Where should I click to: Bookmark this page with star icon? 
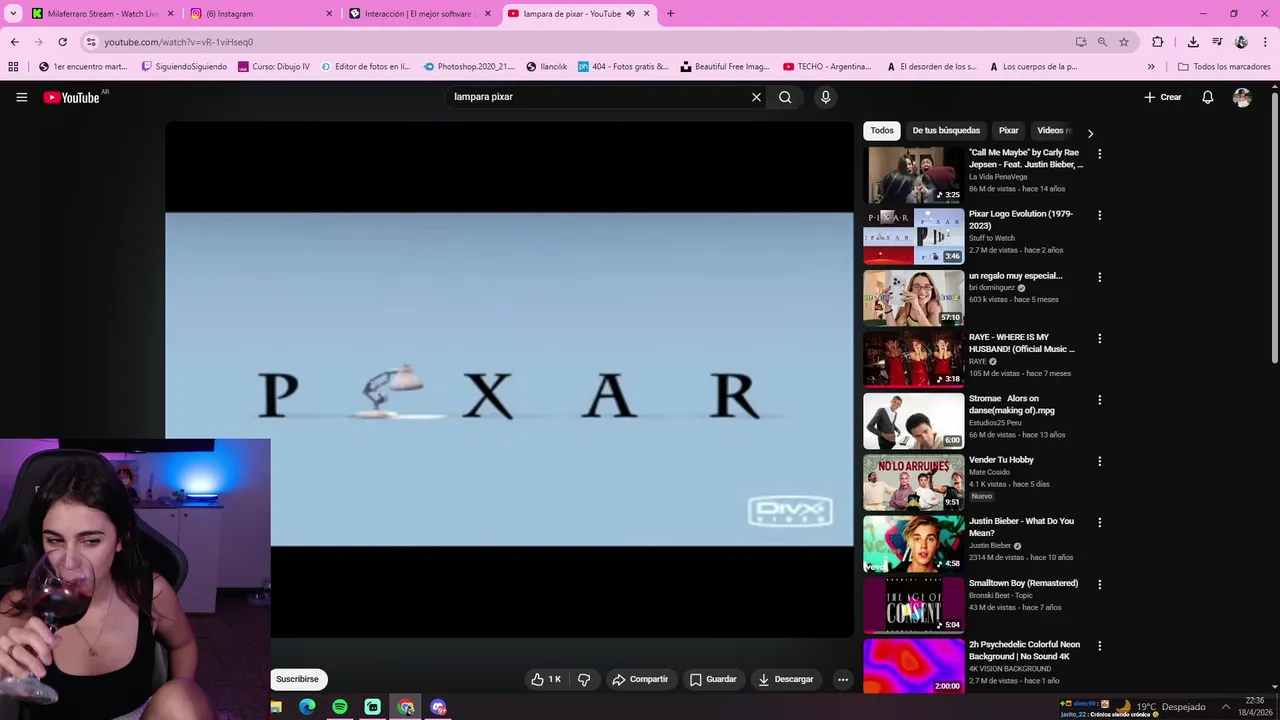(1124, 42)
